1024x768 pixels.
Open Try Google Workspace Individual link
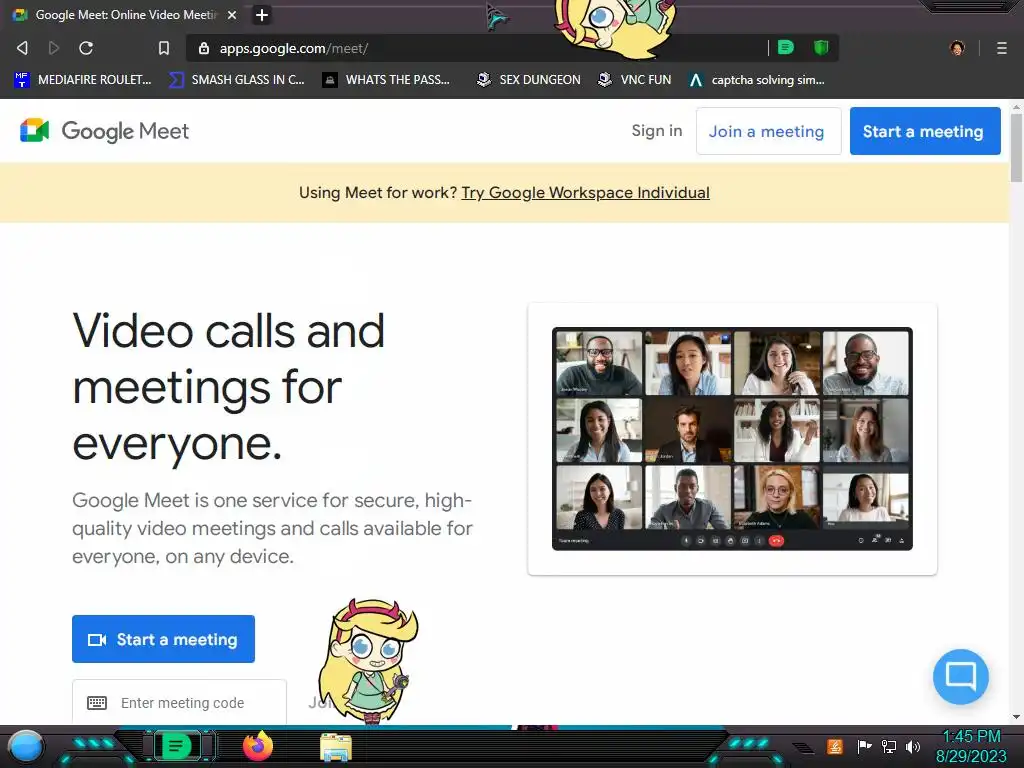tap(585, 193)
